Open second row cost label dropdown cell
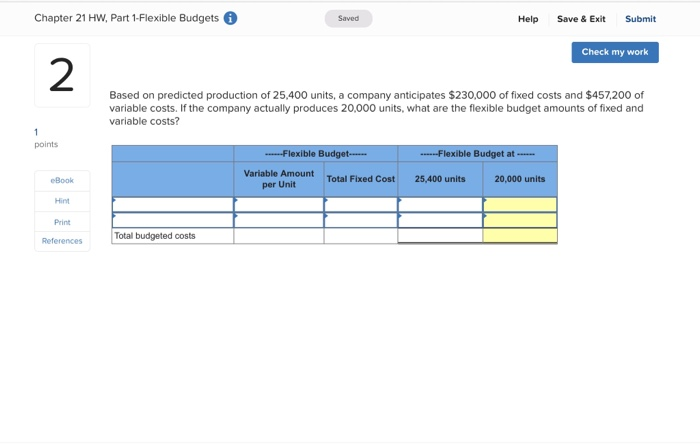 [173, 220]
